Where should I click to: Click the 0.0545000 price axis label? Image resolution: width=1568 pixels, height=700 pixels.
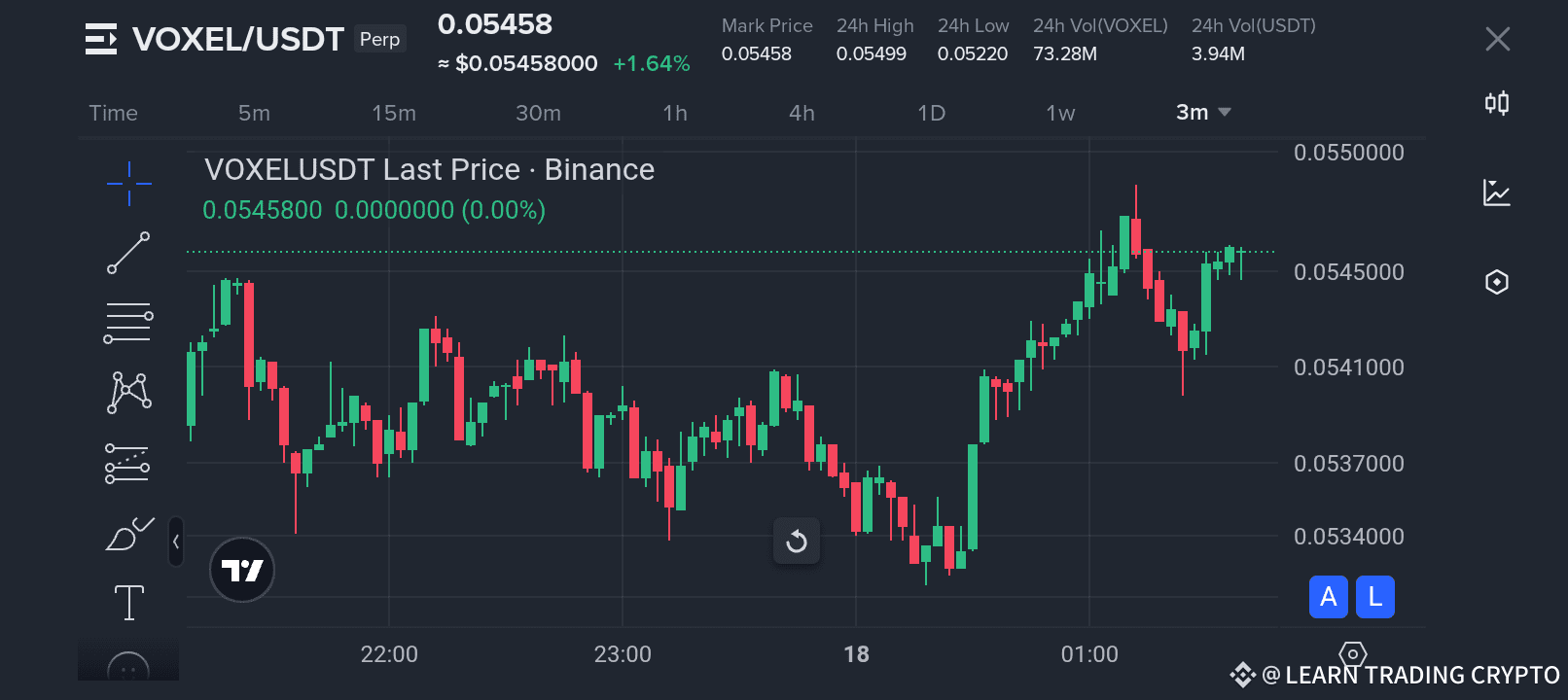[x=1349, y=272]
